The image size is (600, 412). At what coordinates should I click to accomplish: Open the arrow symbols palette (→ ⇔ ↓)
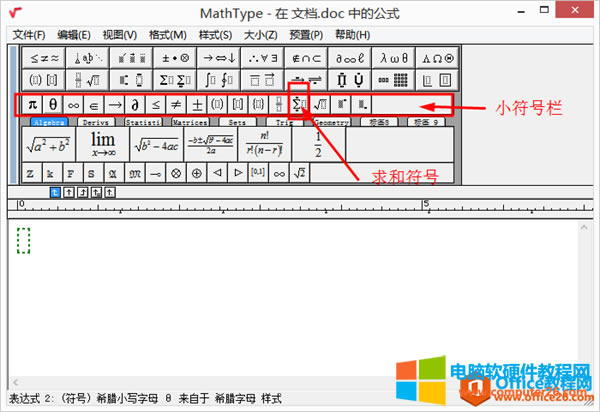[x=218, y=58]
